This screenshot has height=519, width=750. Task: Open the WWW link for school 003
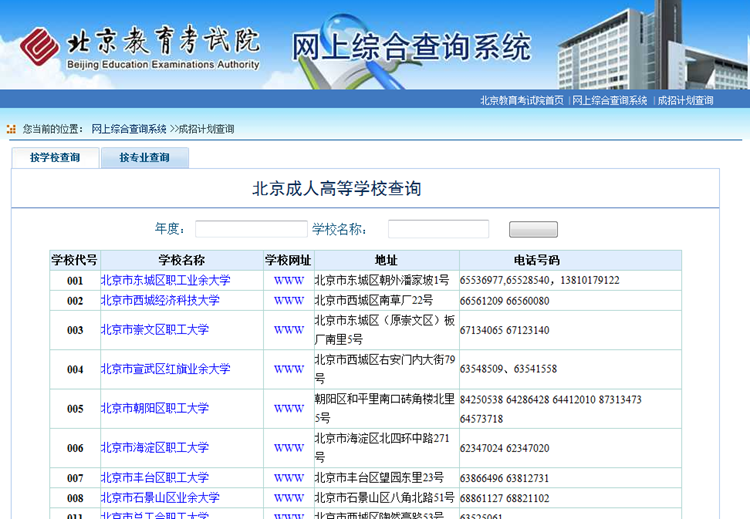coord(289,330)
